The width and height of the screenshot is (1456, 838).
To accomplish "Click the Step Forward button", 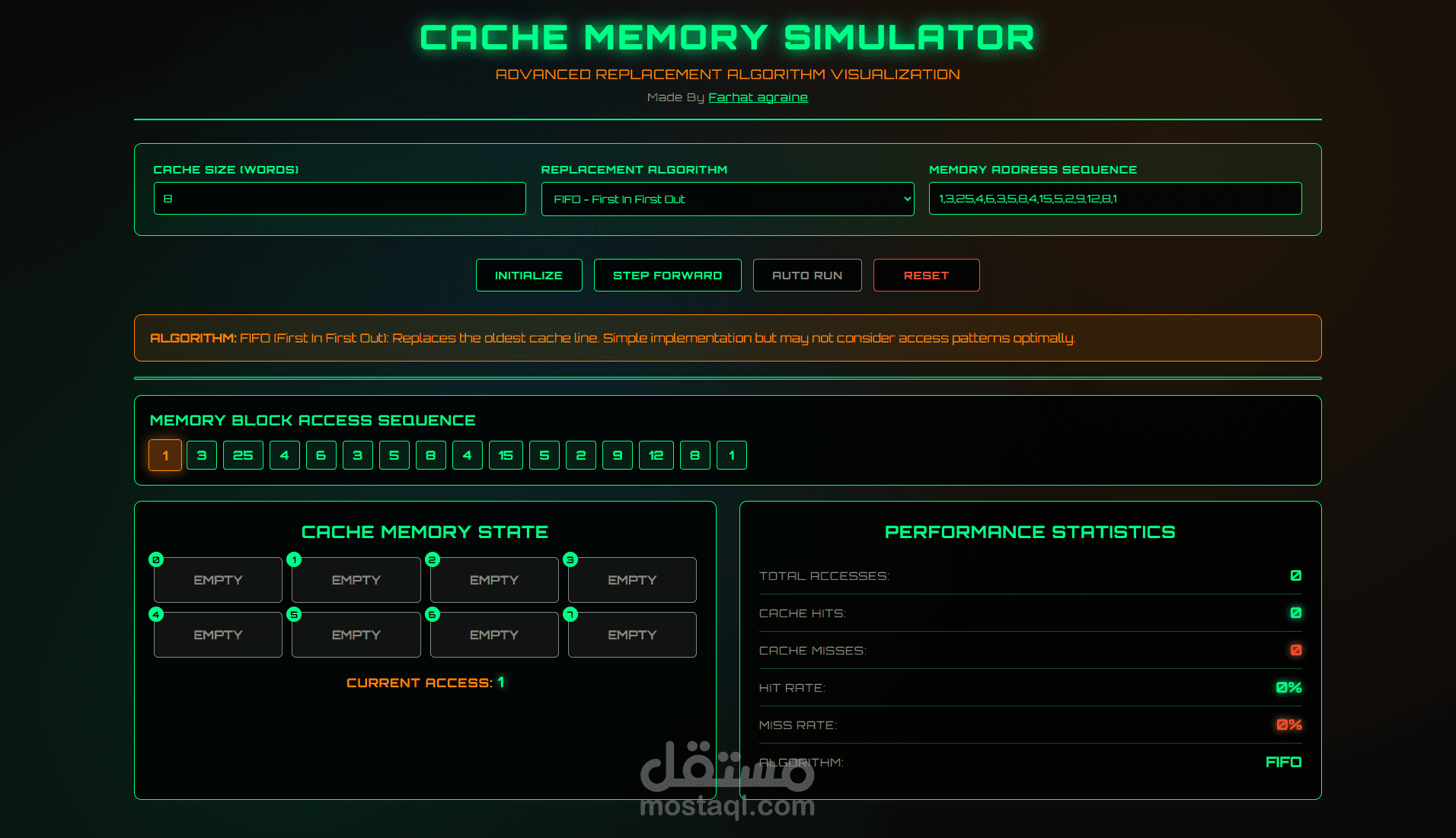I will [667, 275].
